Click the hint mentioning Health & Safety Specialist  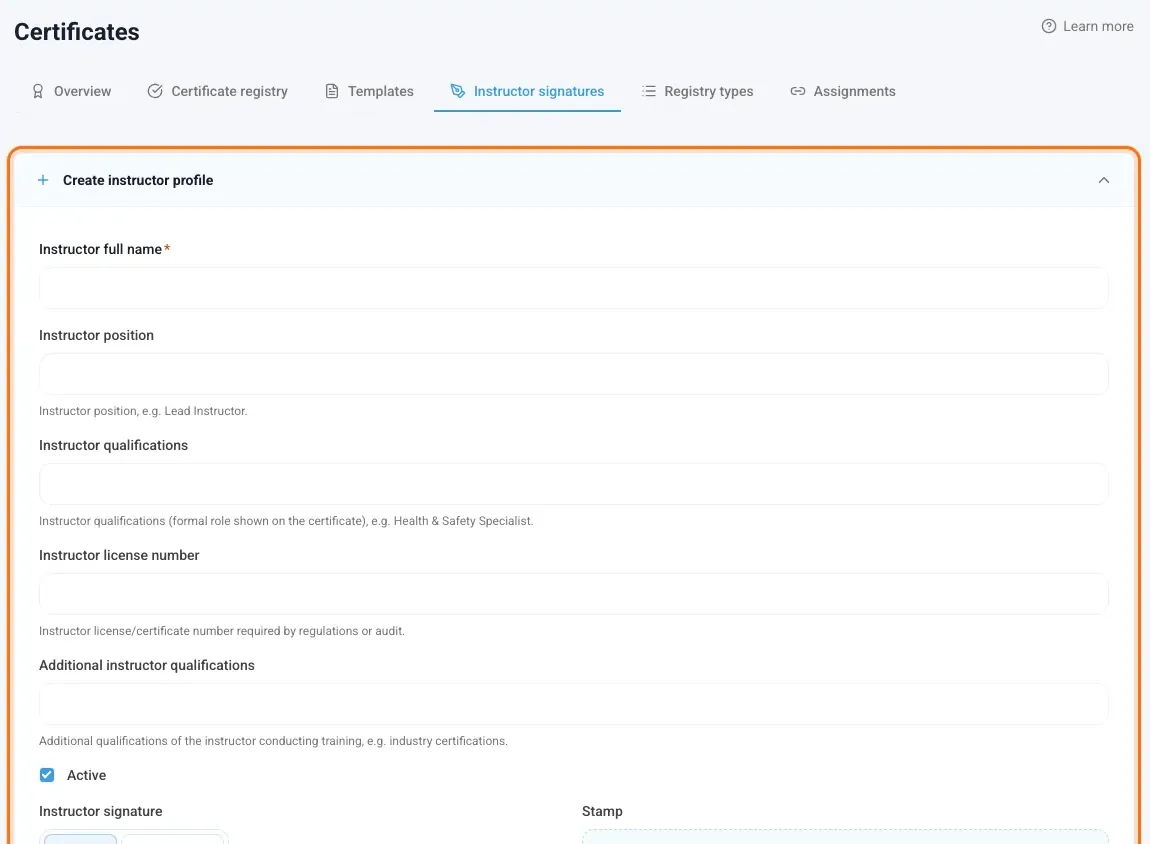(286, 521)
